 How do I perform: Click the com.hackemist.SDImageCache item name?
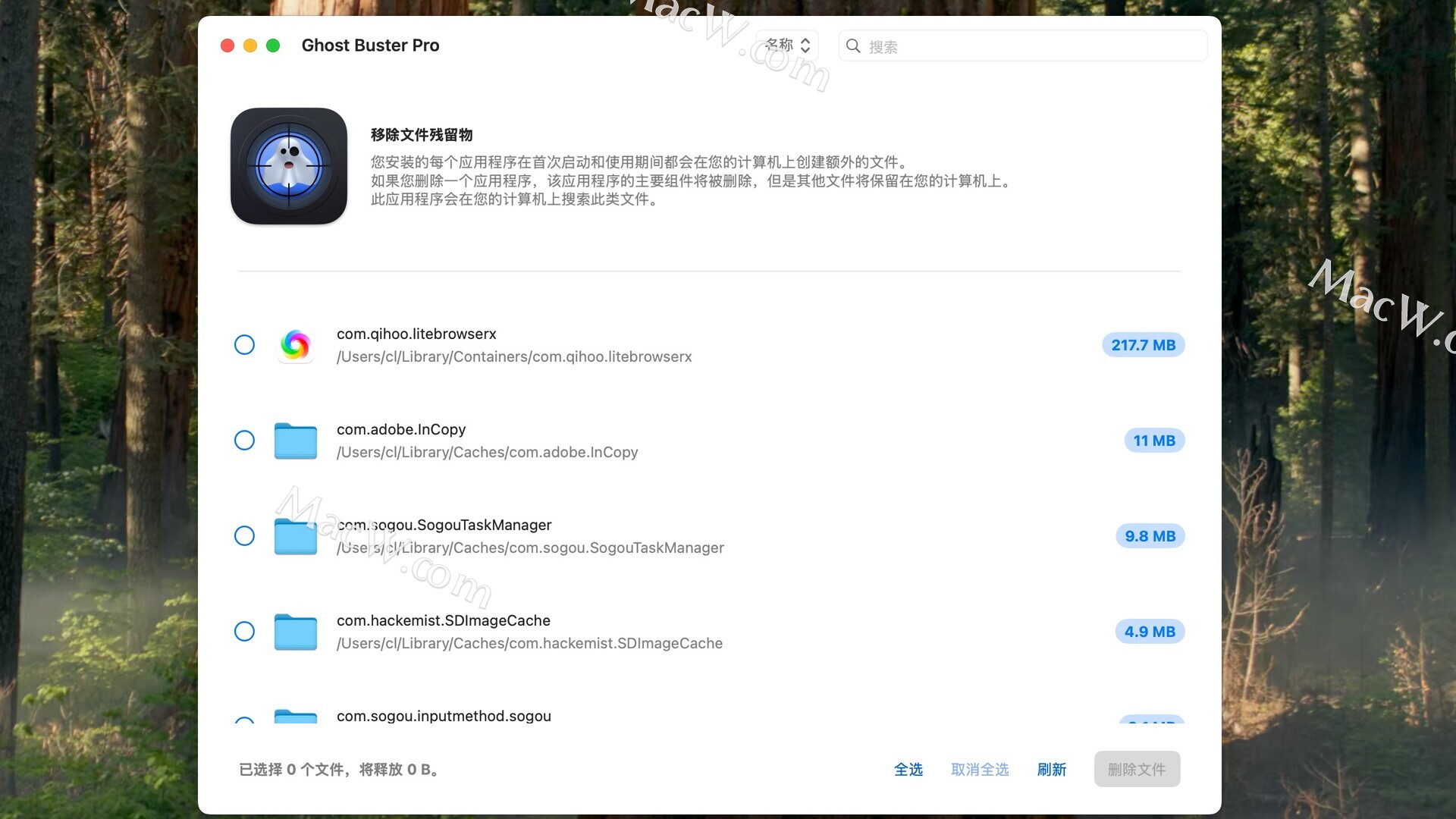pos(444,620)
